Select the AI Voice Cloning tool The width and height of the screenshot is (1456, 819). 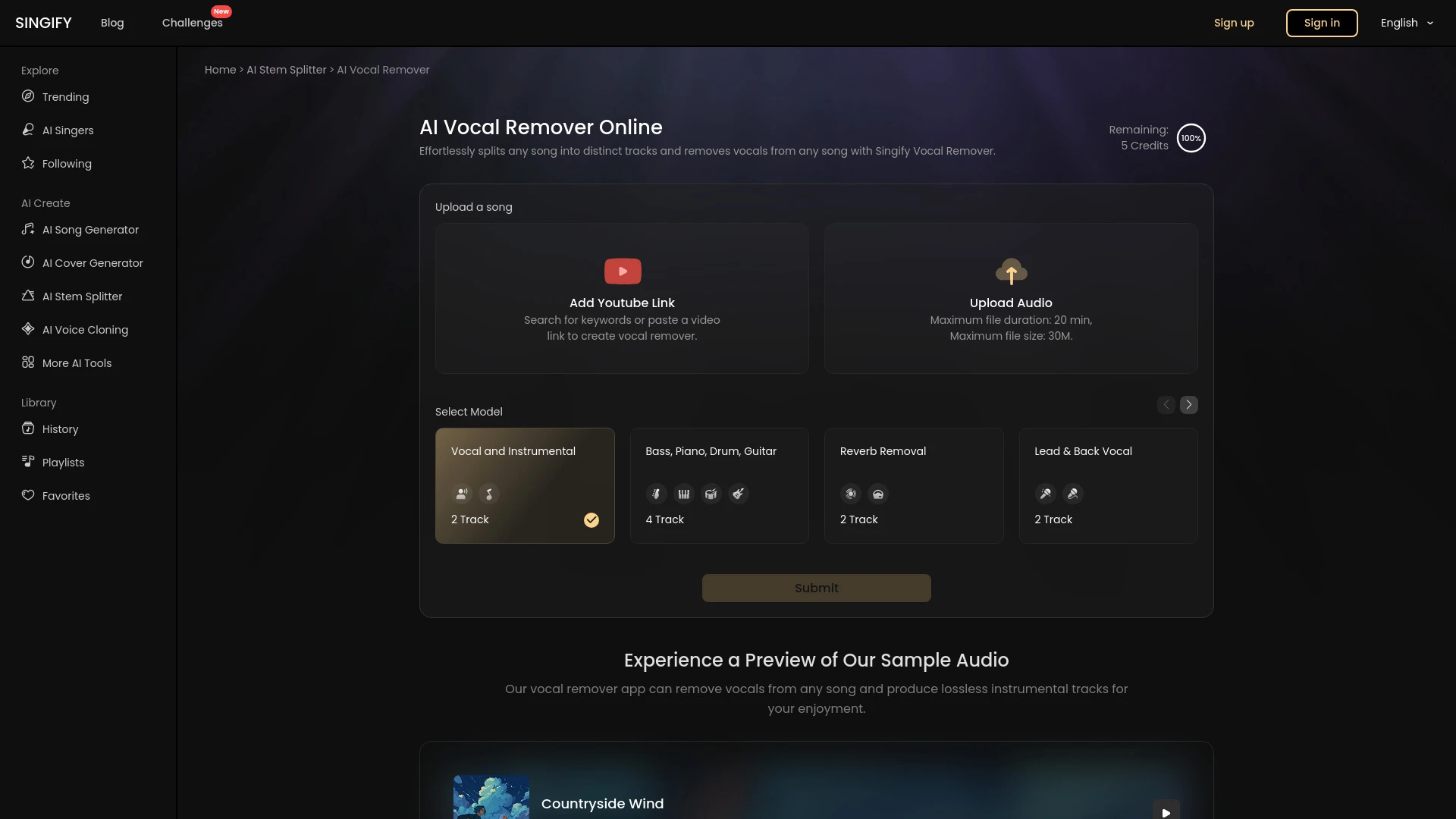point(85,330)
